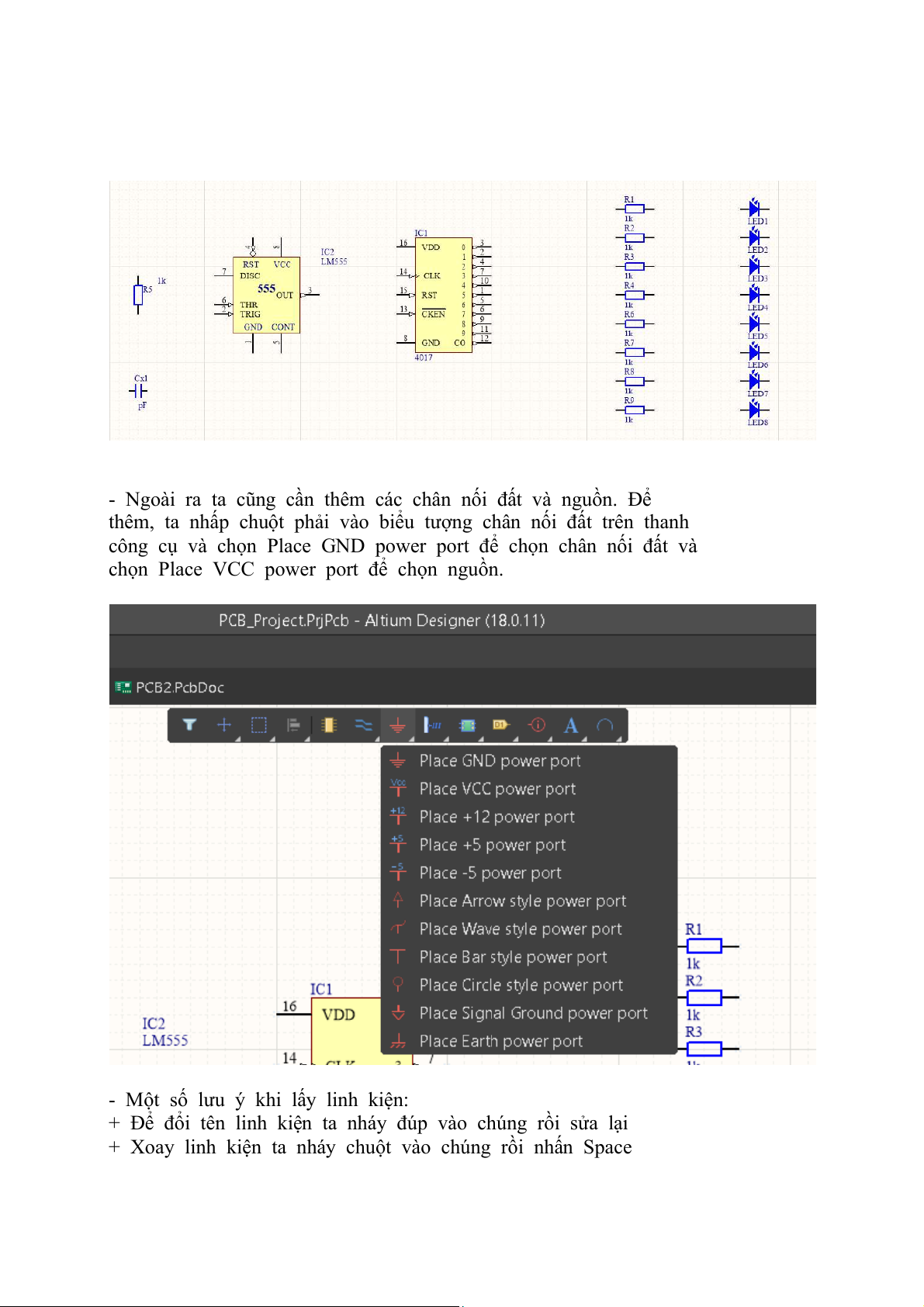Pick Place Signal Ground power port

pos(533,1013)
